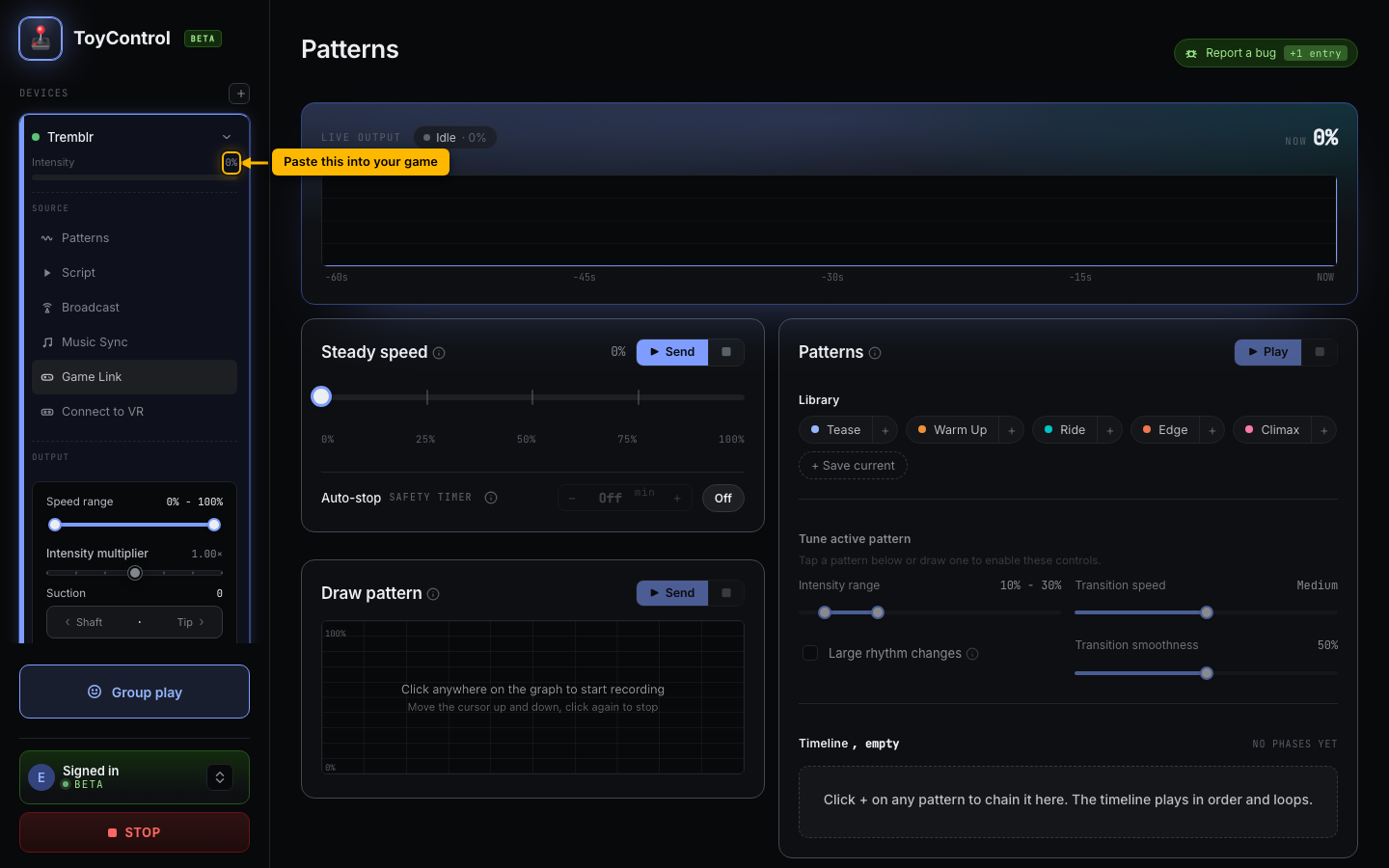This screenshot has width=1389, height=868.
Task: Click the Transition speed slider handle
Action: [1207, 612]
